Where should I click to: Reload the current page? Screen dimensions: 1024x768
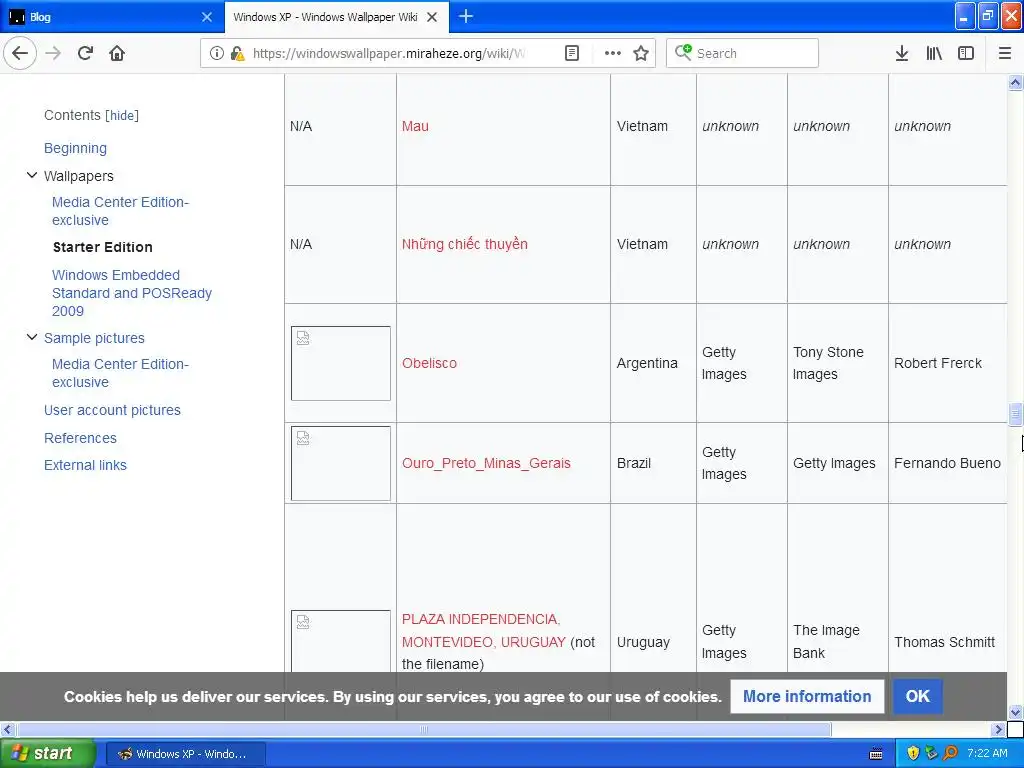pyautogui.click(x=85, y=53)
